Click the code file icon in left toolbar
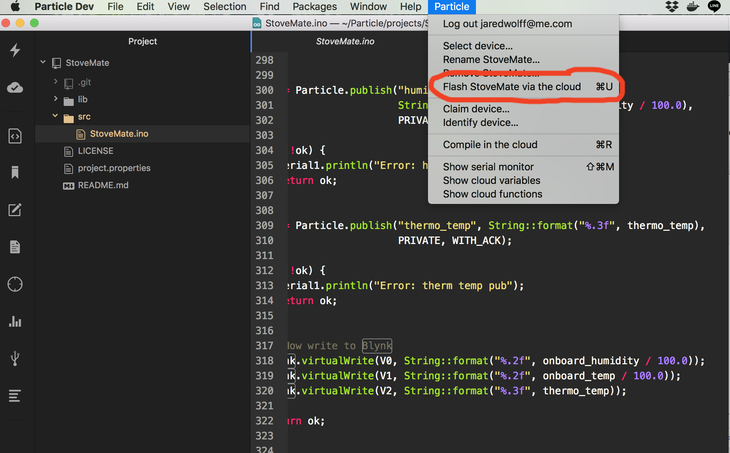Image resolution: width=730 pixels, height=453 pixels. tap(15, 136)
